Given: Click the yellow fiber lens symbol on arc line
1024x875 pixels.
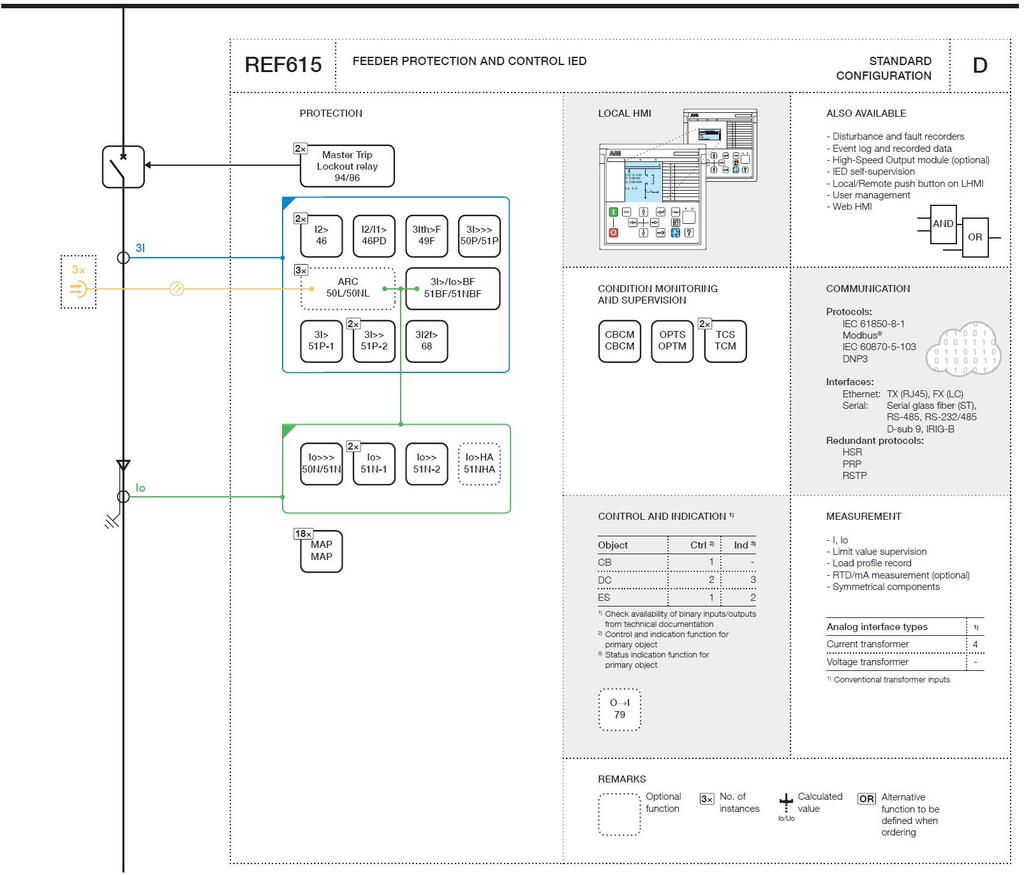Looking at the screenshot, I should [176, 288].
